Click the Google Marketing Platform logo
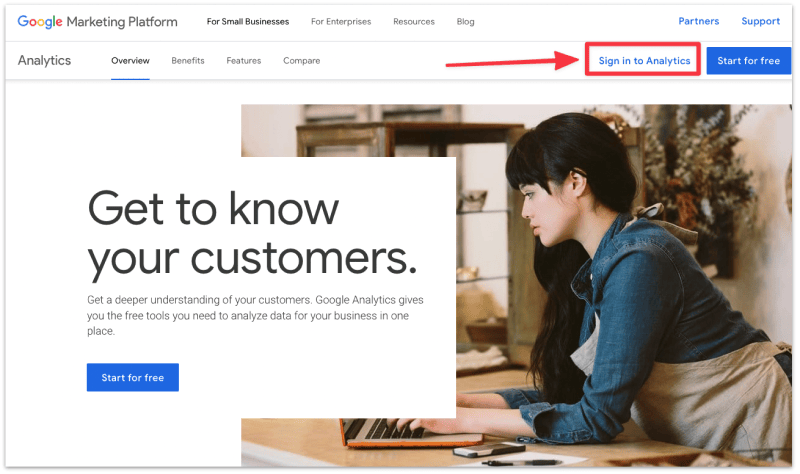This screenshot has width=800, height=474. pyautogui.click(x=97, y=21)
